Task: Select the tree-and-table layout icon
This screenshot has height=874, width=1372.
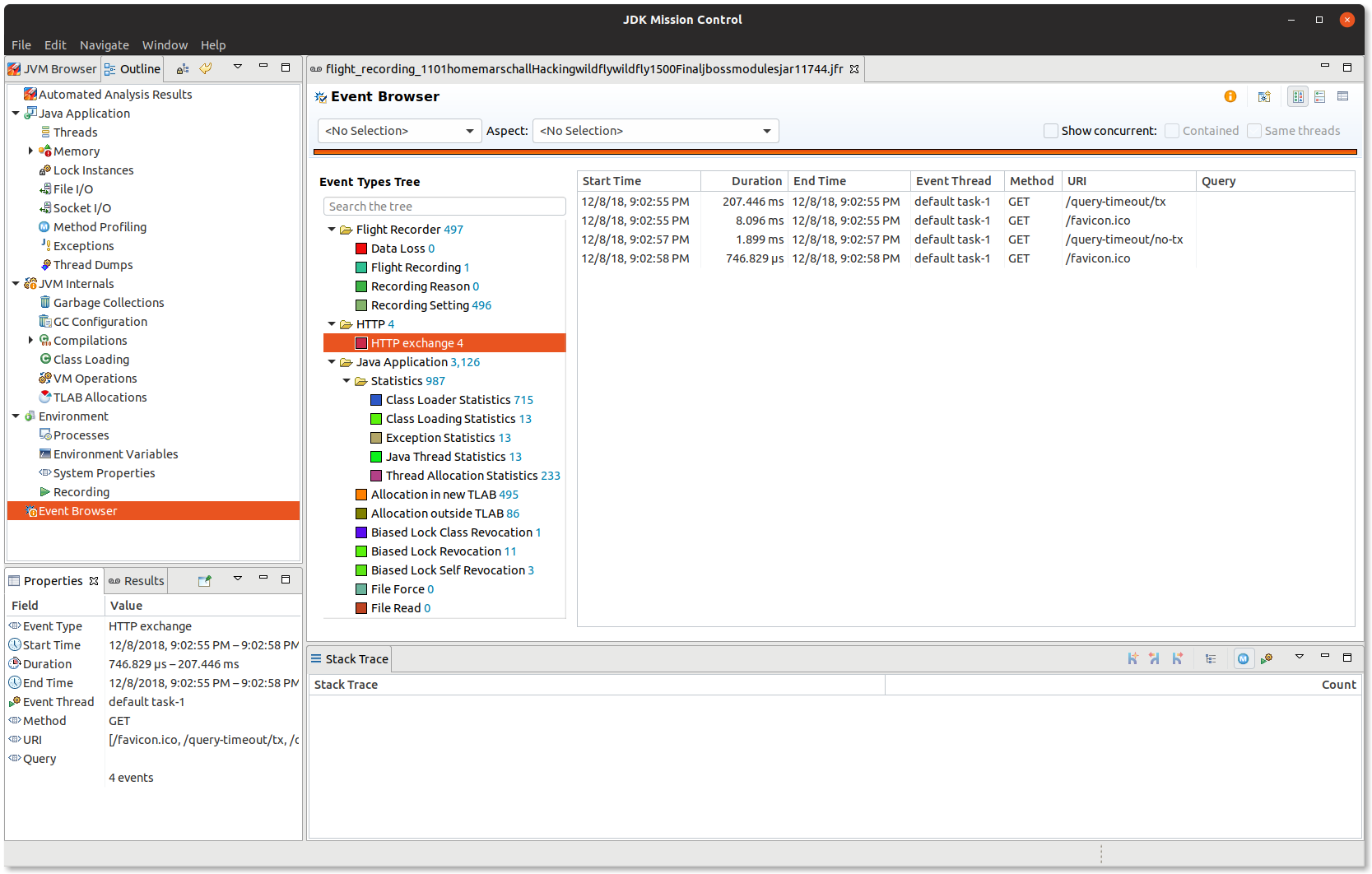Action: pos(1298,96)
